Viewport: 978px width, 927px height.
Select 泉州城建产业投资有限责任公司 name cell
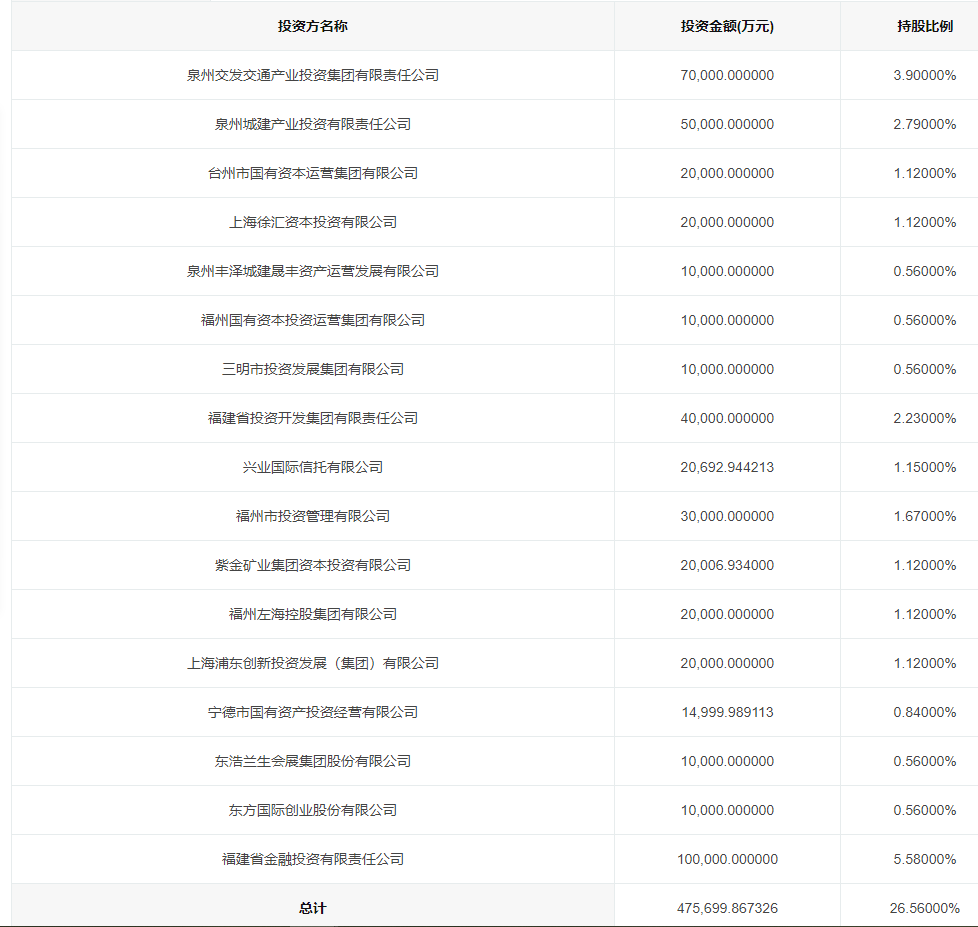pos(312,124)
